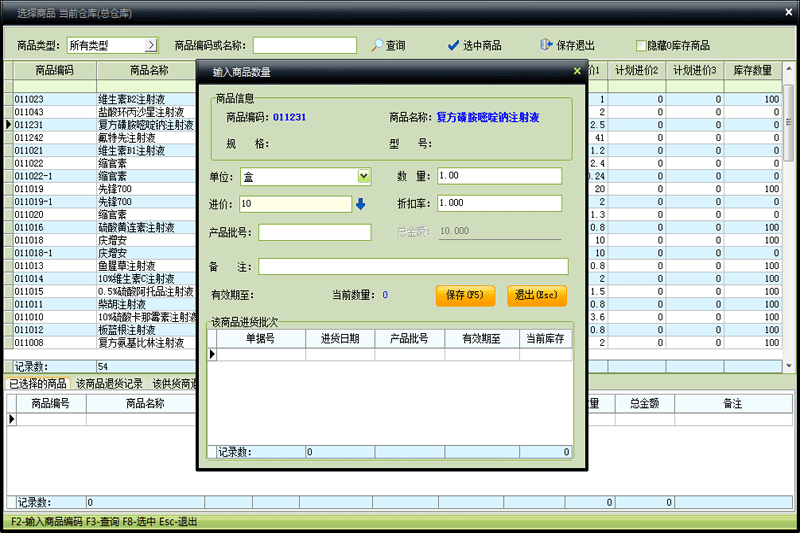Image resolution: width=800 pixels, height=533 pixels.
Task: Click the 折扣率 discount field
Action: (499, 204)
